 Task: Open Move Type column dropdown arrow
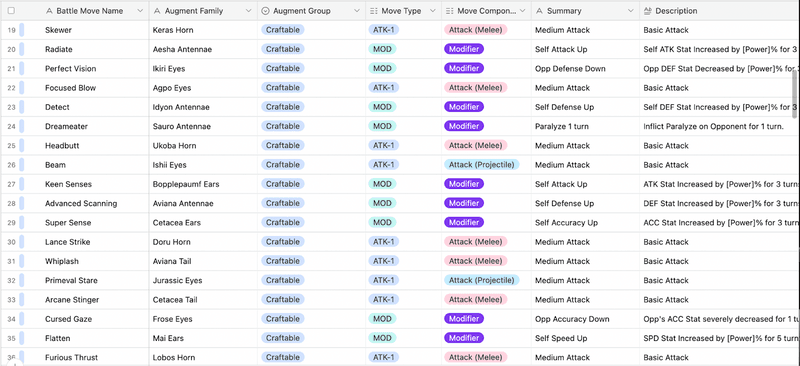coord(433,11)
